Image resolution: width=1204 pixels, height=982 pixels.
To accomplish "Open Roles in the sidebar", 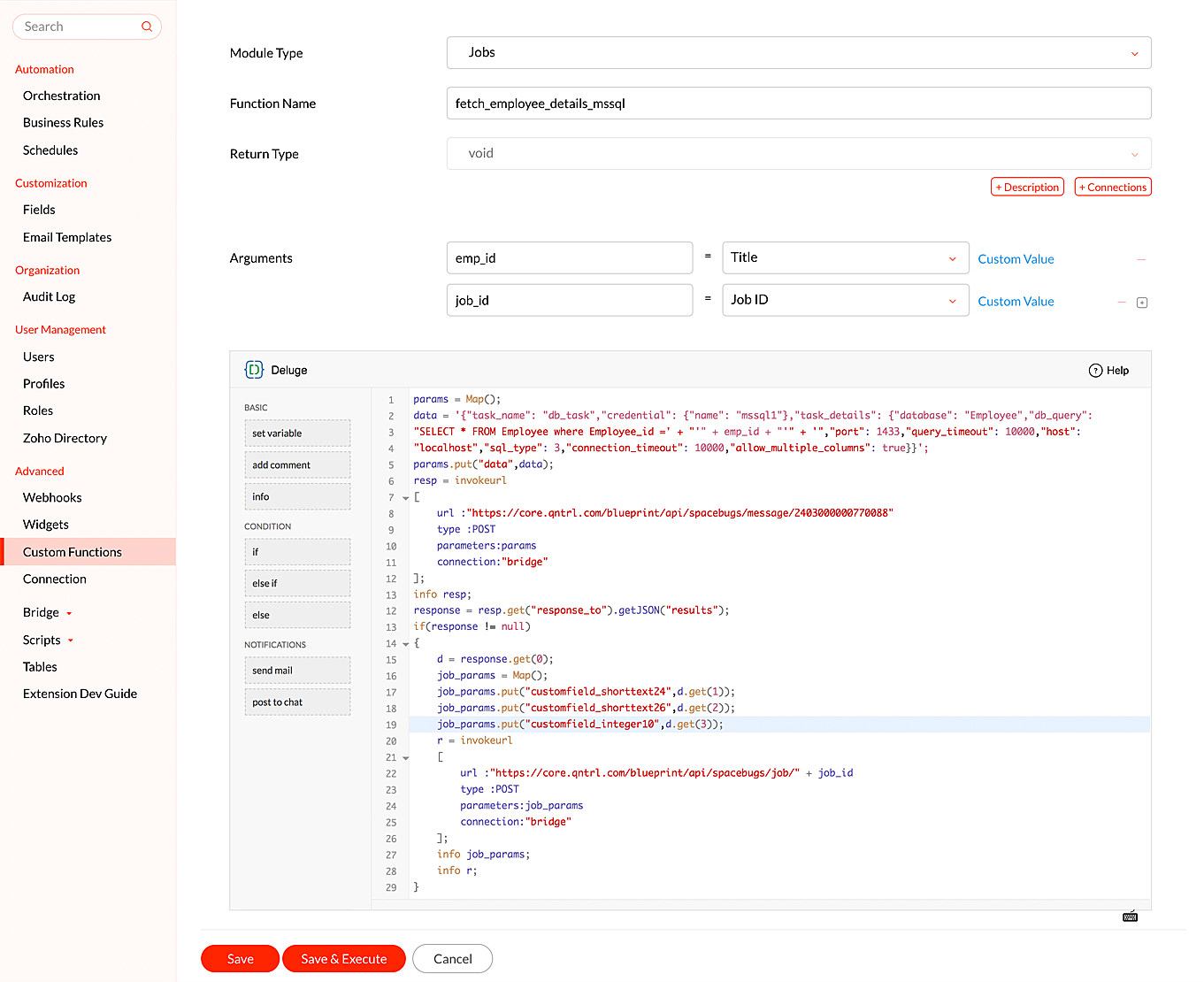I will point(38,410).
